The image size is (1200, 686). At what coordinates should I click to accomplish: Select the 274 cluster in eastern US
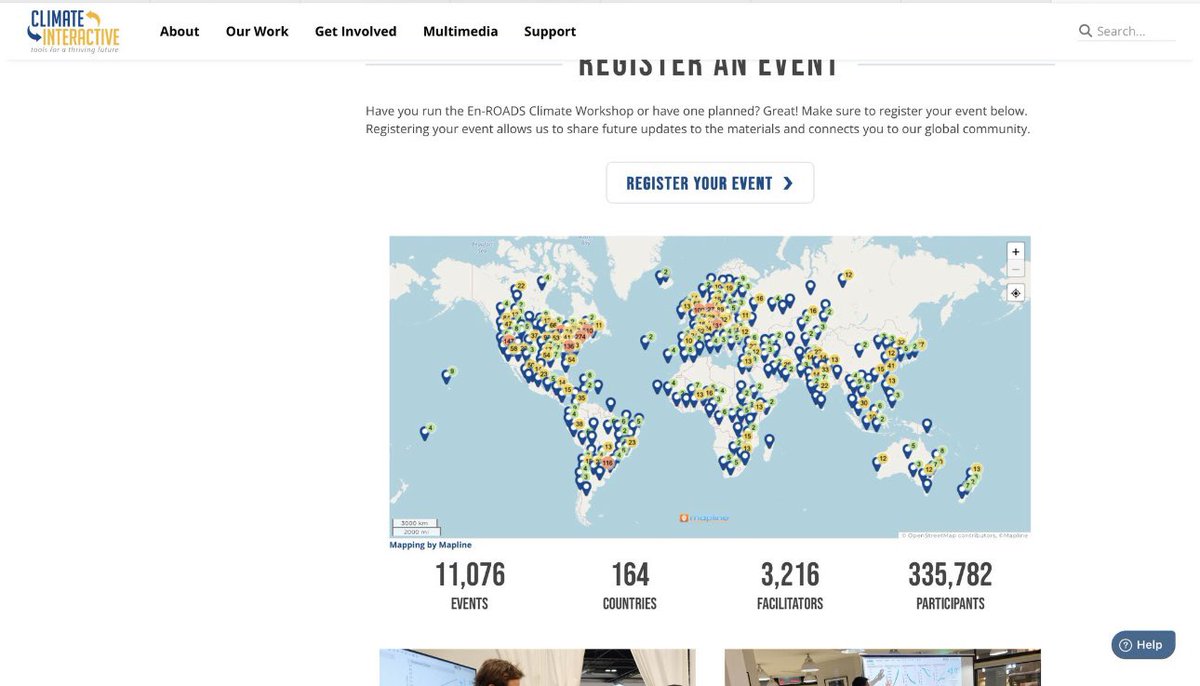580,336
